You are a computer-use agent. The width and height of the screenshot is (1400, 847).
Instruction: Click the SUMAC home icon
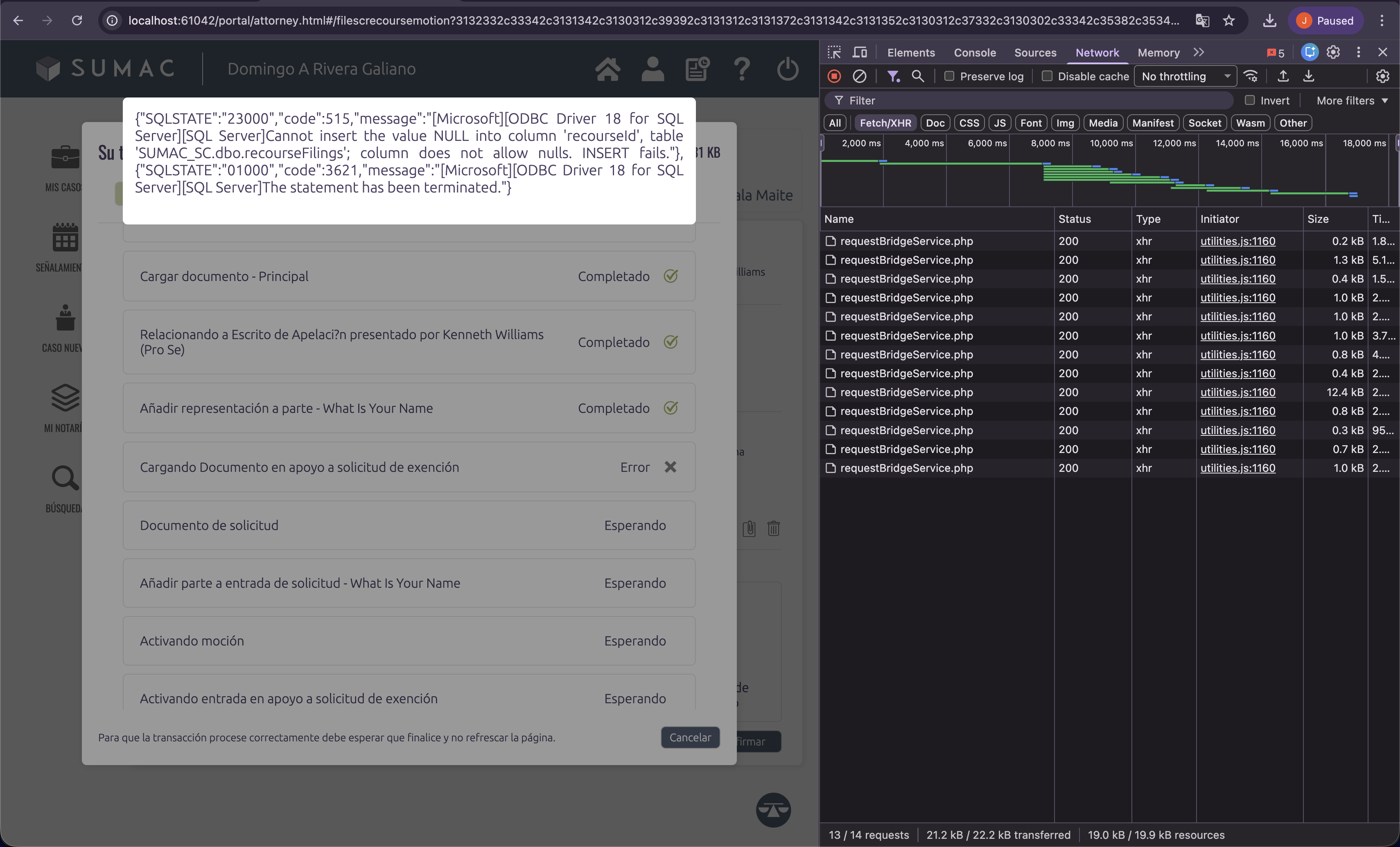(x=607, y=69)
